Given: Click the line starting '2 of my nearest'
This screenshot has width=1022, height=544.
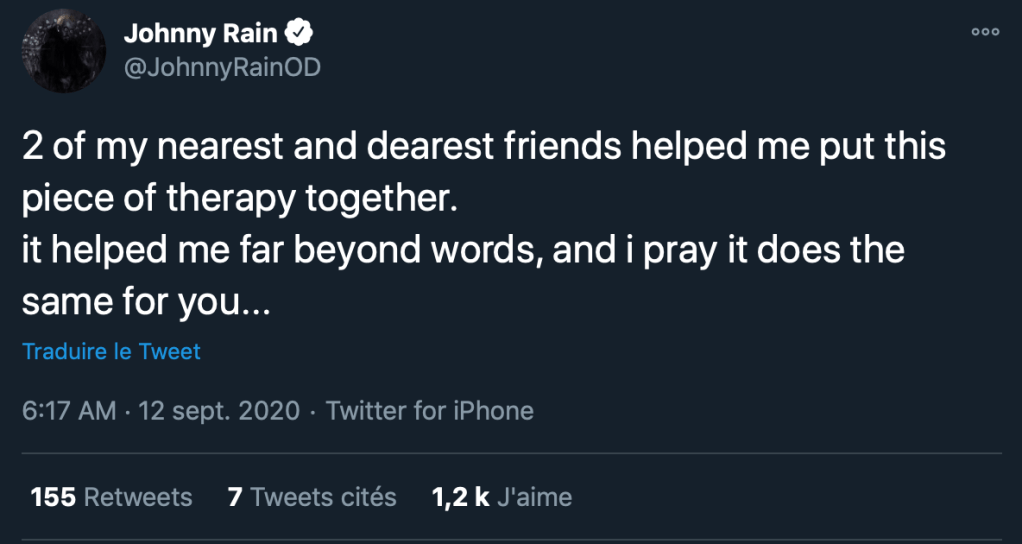Looking at the screenshot, I should point(483,149).
